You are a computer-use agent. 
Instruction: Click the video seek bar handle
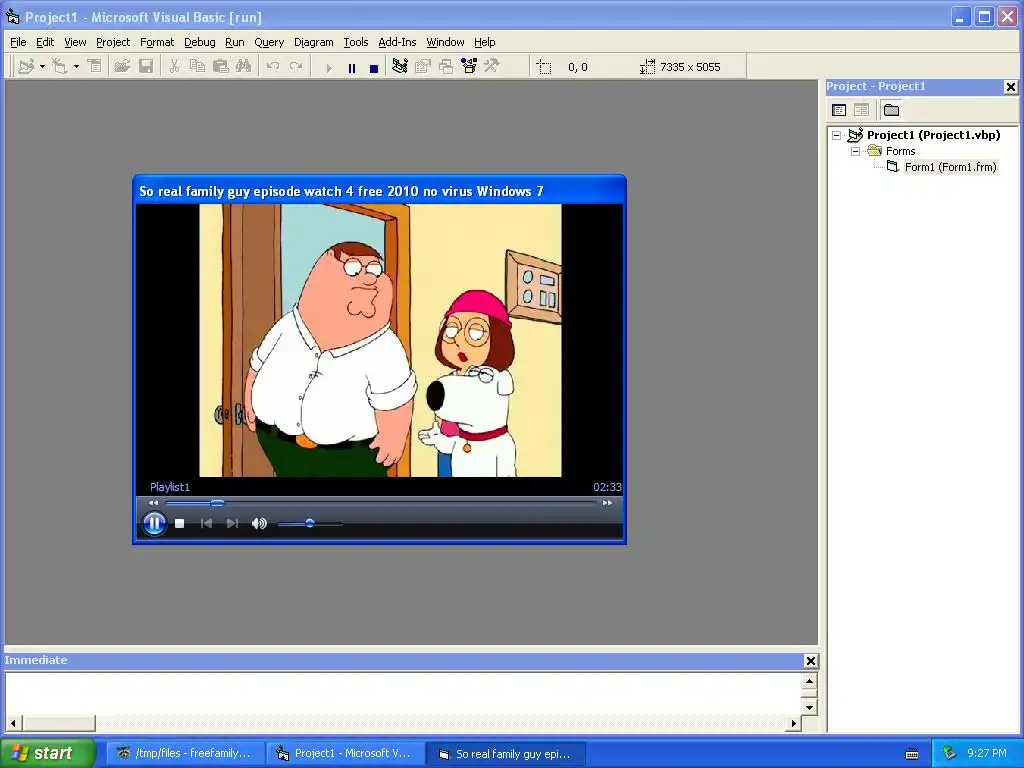[x=217, y=503]
